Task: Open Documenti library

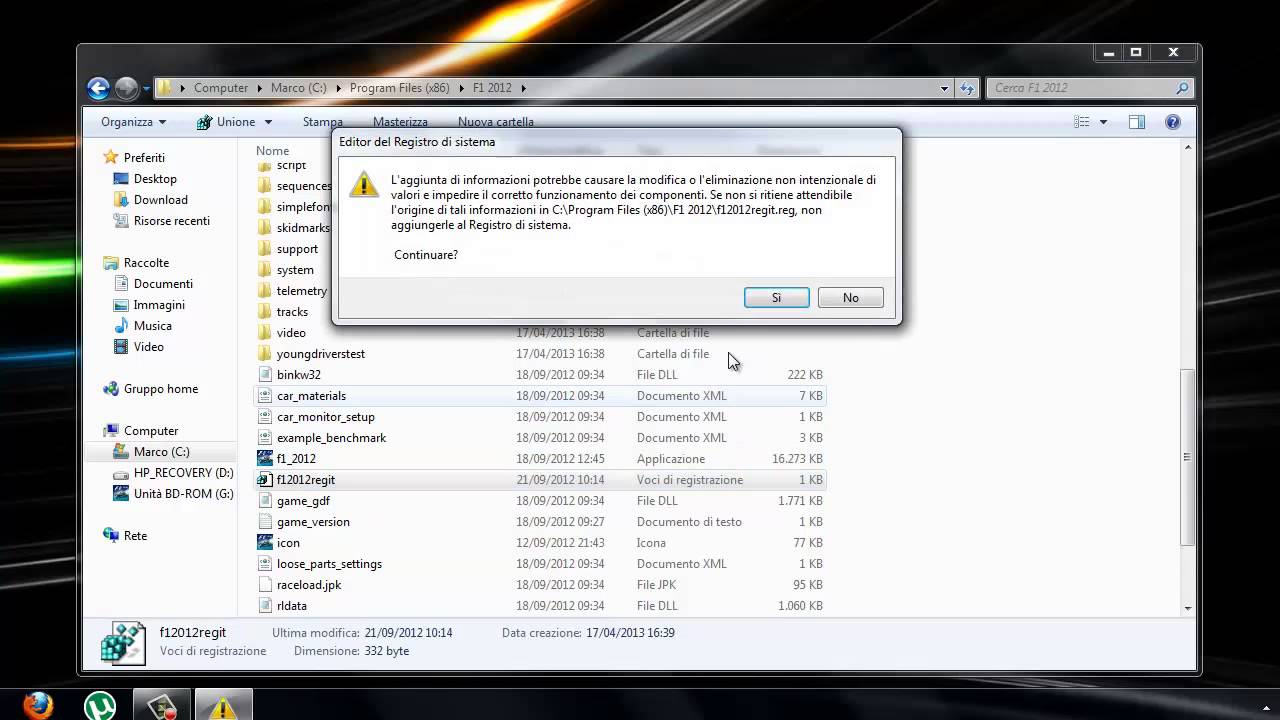Action: (x=163, y=284)
